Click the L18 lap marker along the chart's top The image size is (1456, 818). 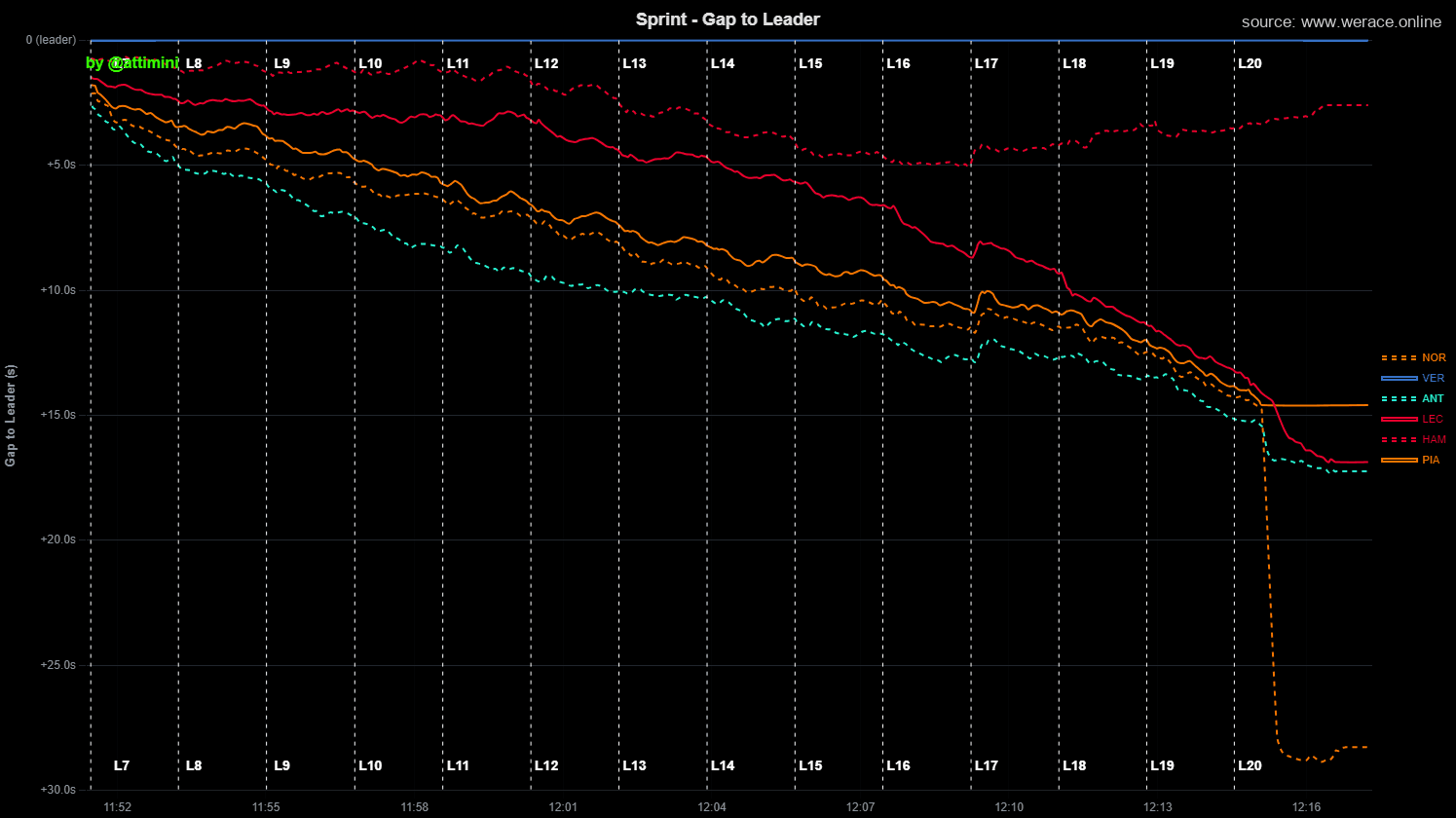click(1074, 63)
